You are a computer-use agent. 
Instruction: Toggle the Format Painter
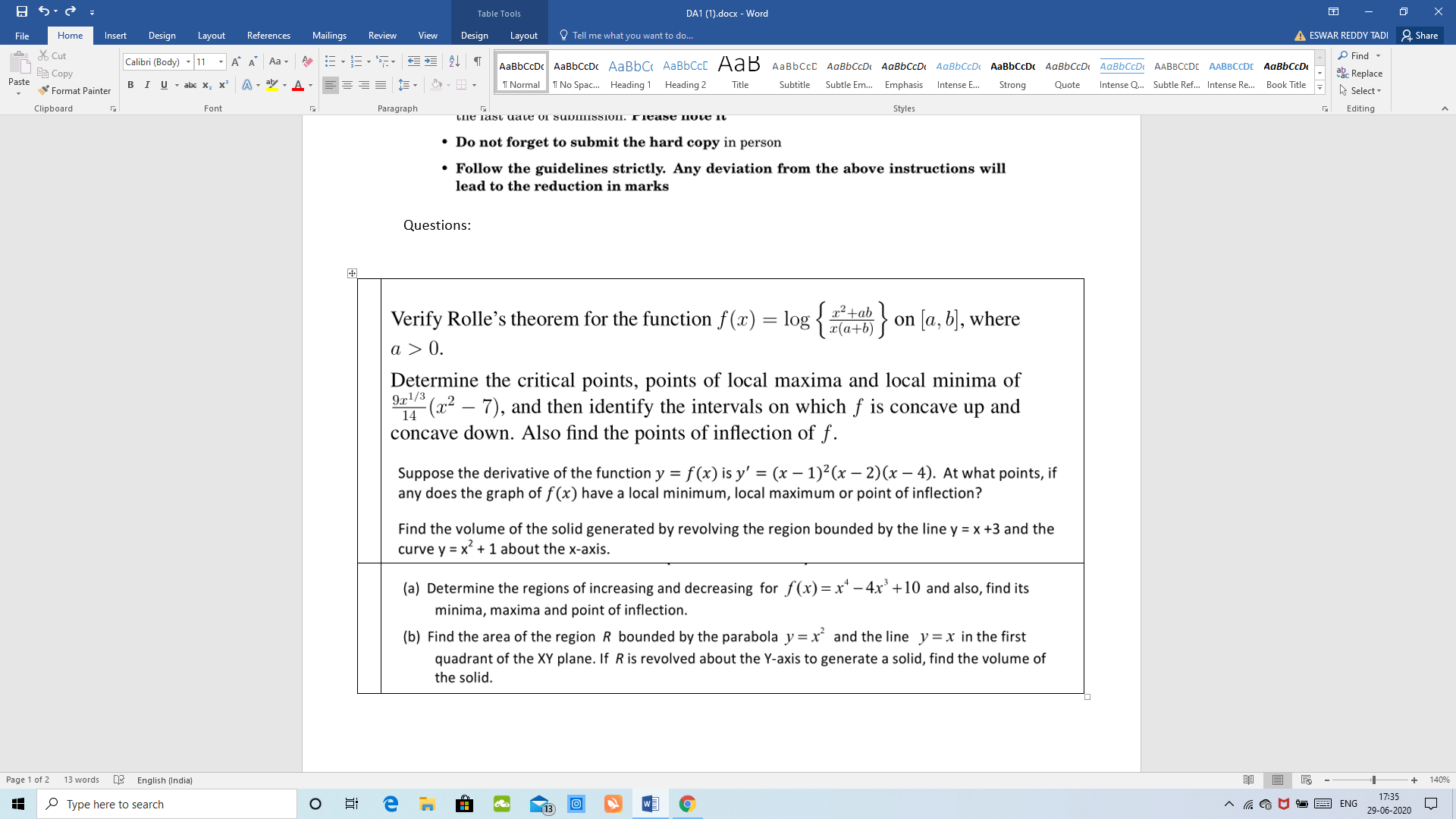74,90
